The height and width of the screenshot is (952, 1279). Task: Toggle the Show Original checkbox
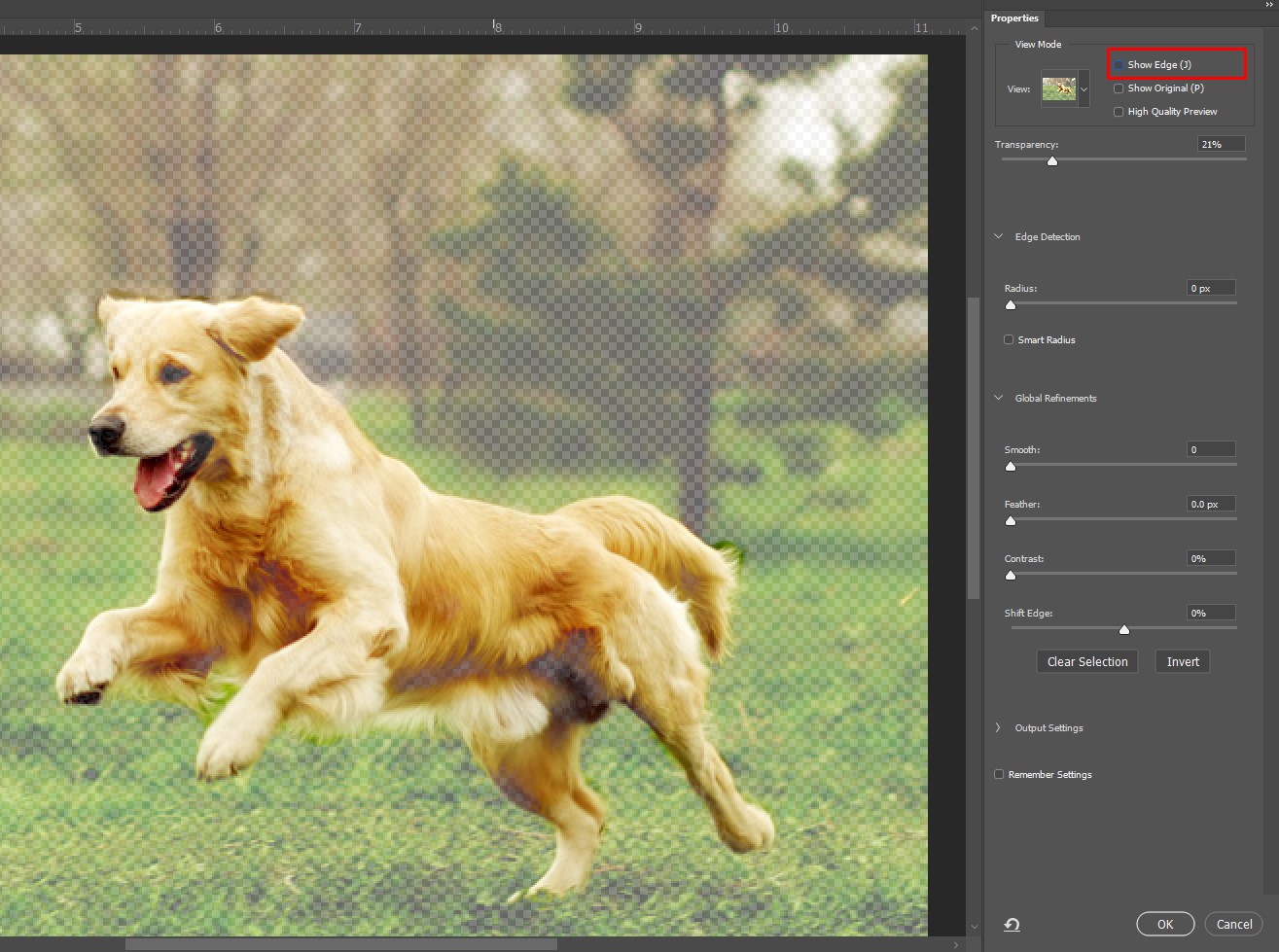point(1119,88)
